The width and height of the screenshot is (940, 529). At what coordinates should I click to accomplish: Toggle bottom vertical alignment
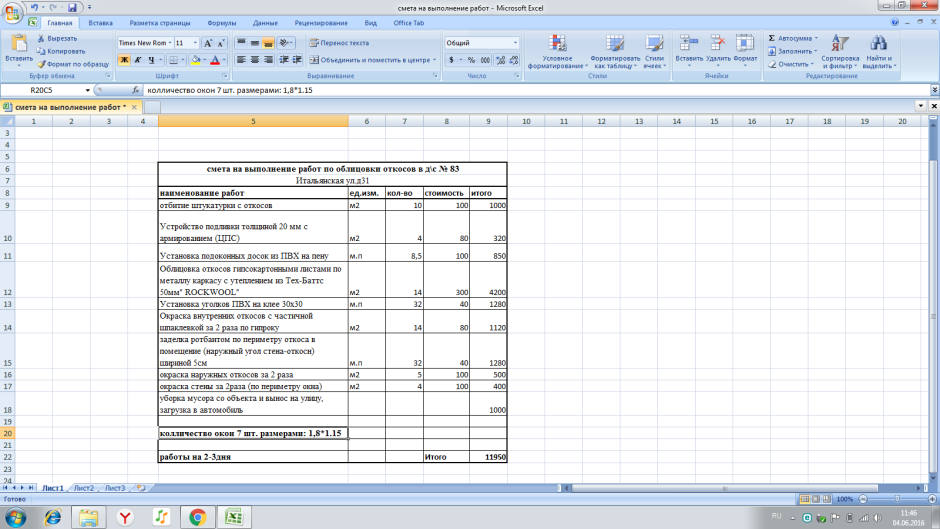click(268, 43)
